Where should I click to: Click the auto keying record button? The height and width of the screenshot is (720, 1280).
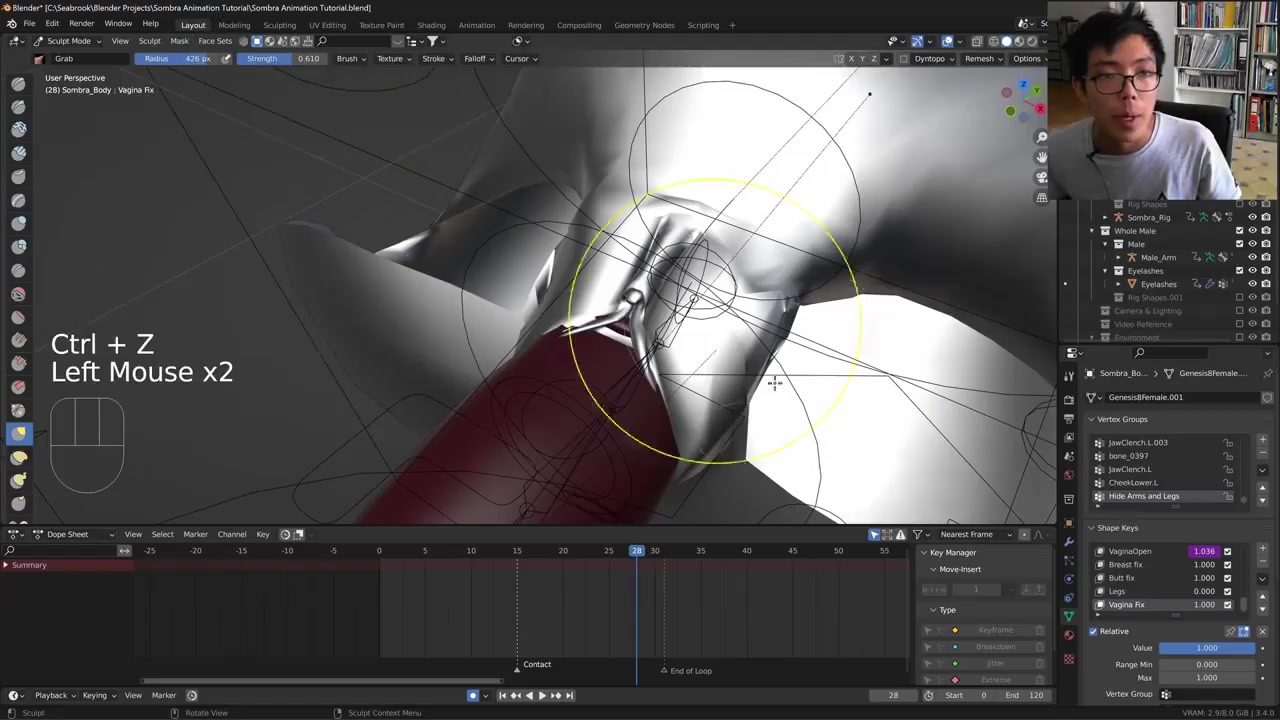pyautogui.click(x=473, y=695)
